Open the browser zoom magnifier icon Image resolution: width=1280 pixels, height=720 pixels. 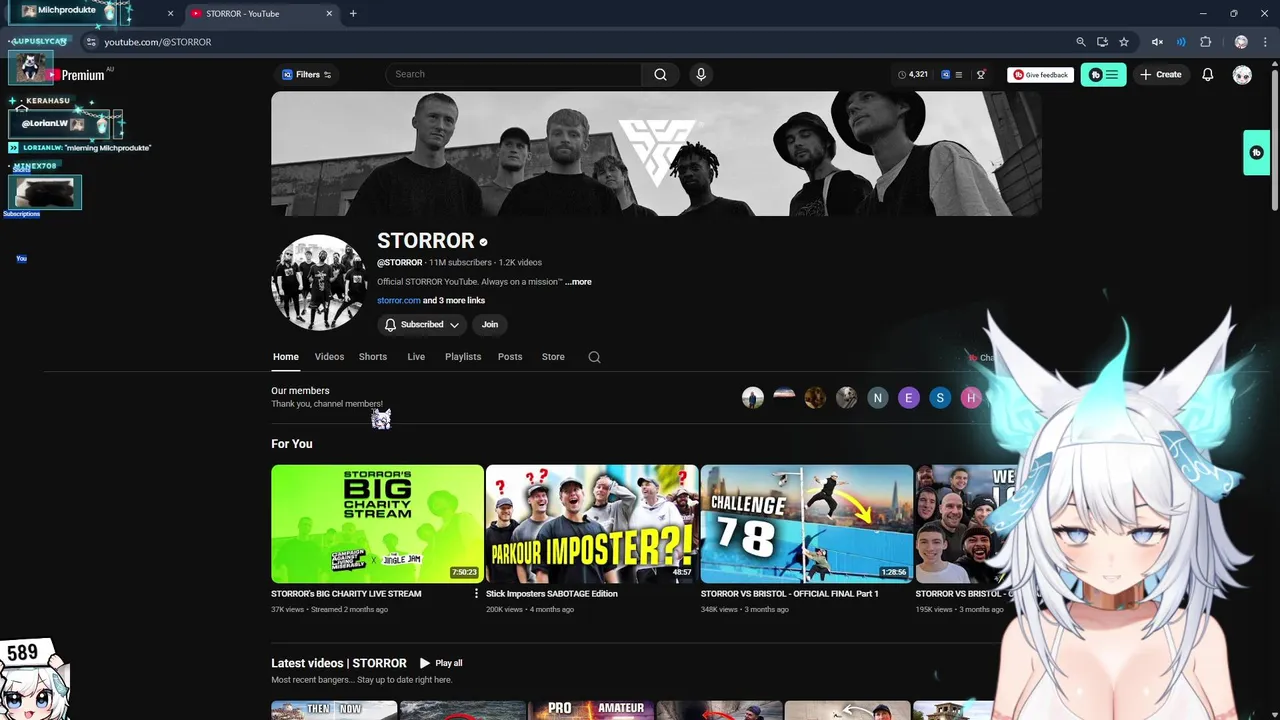tap(1080, 42)
